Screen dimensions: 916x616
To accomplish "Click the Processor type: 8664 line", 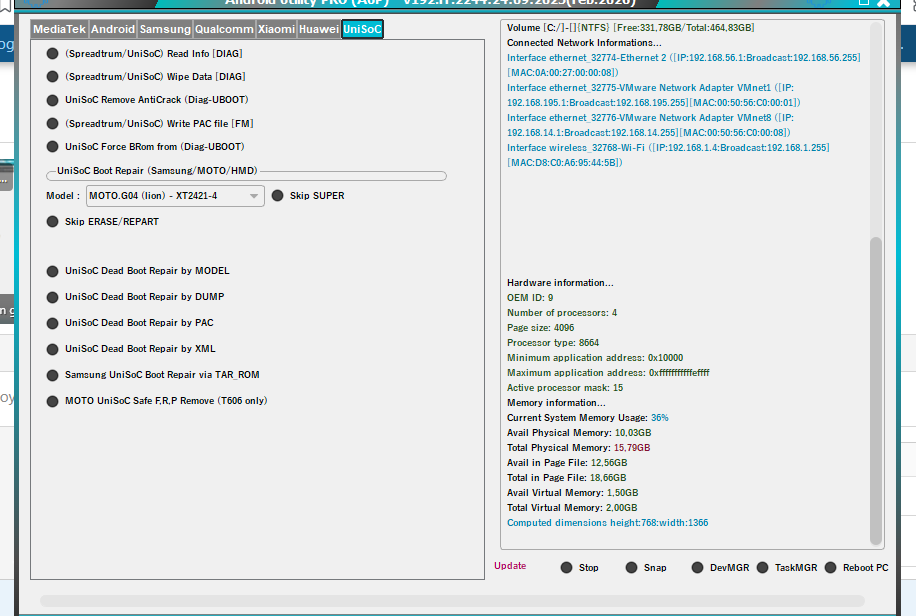I will click(x=553, y=343).
